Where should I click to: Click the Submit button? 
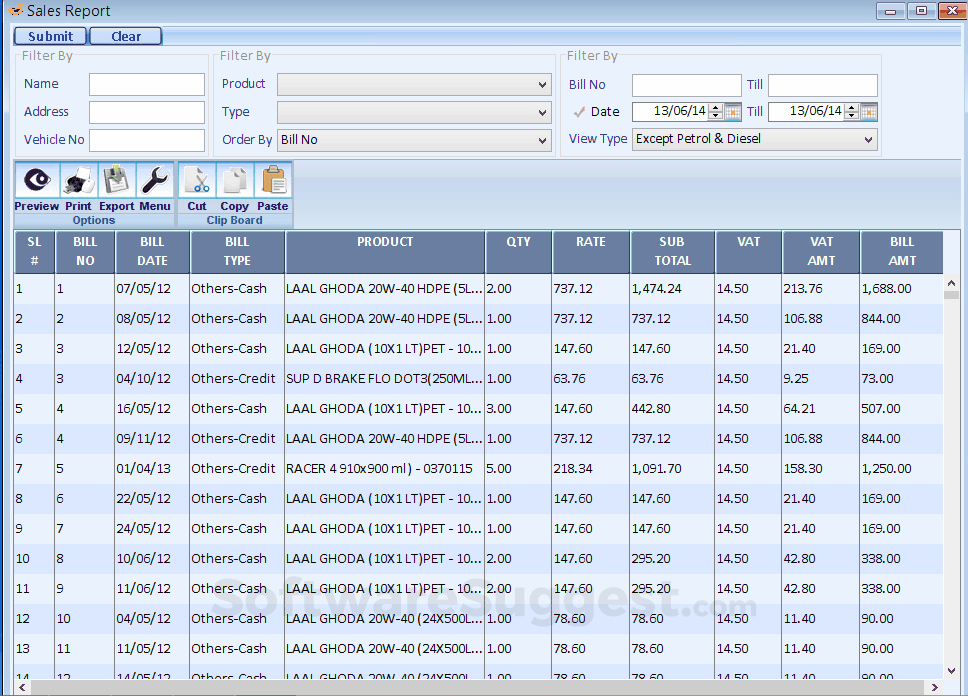click(49, 35)
